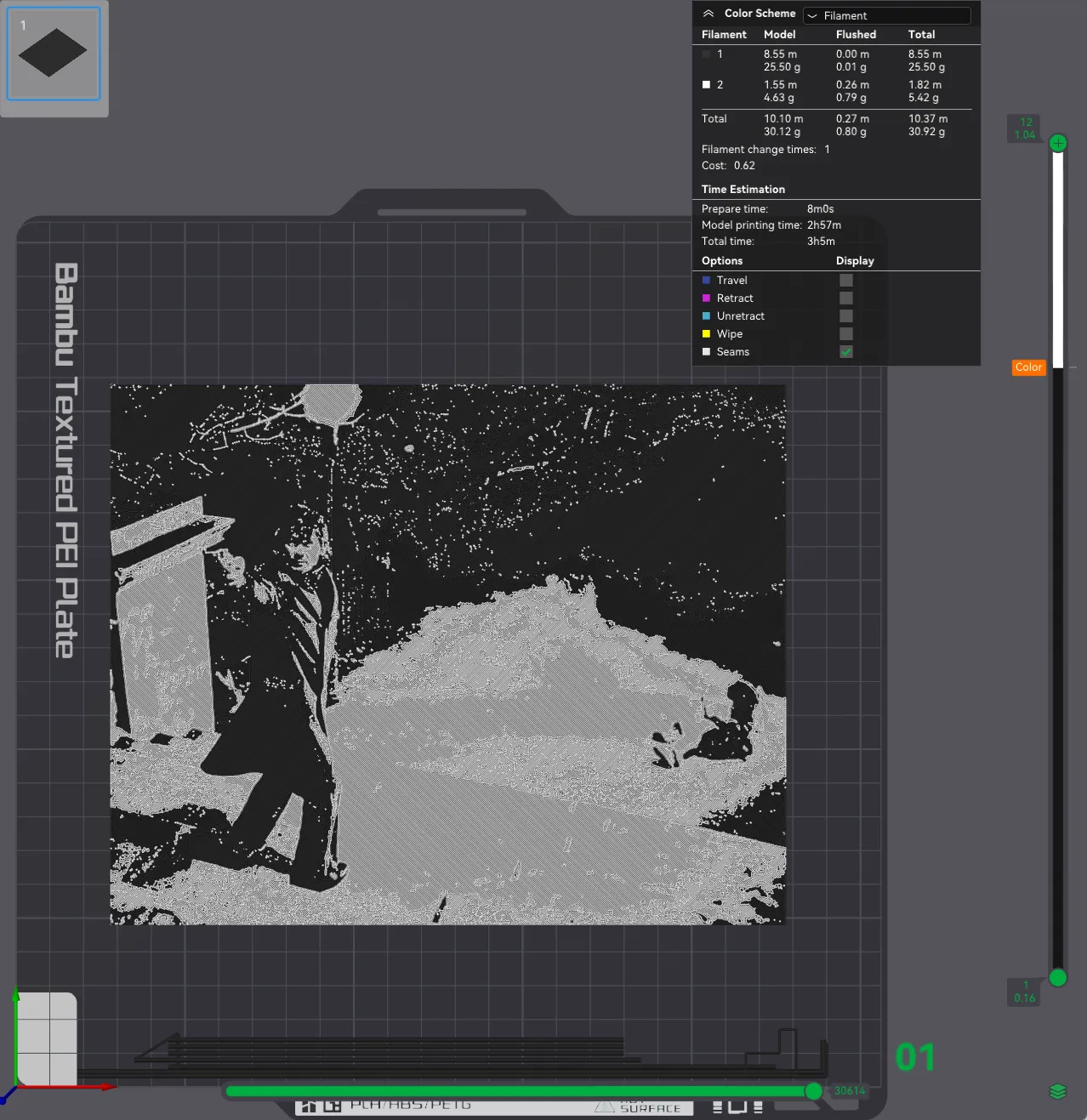Click the green plus handle on layer slider
Screen dimensions: 1087x1120
coord(1058,143)
